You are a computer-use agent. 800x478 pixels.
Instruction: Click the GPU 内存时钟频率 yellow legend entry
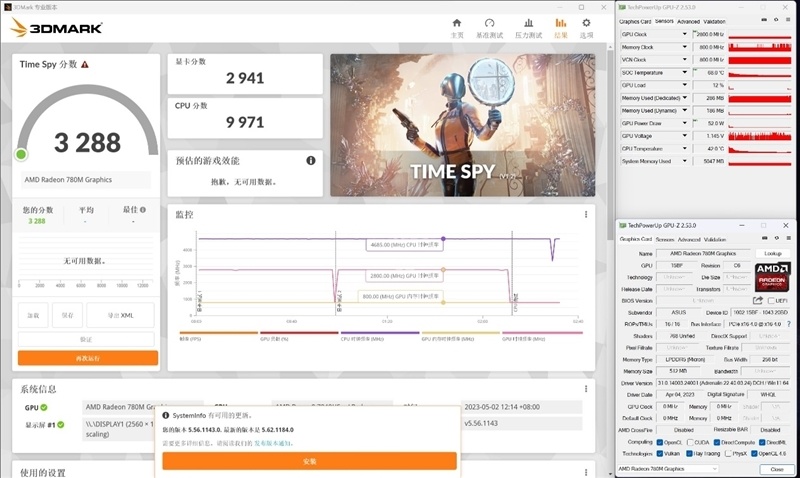(460, 336)
